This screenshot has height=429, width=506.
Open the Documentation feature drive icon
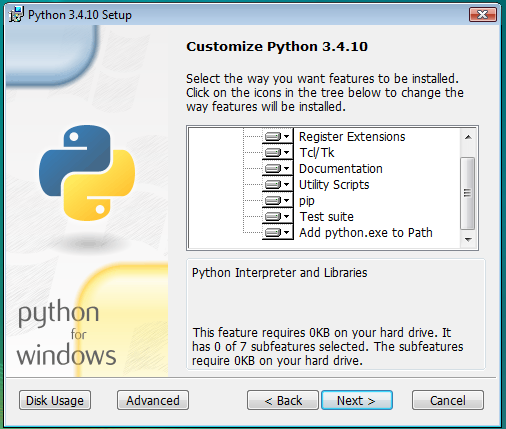pos(277,168)
